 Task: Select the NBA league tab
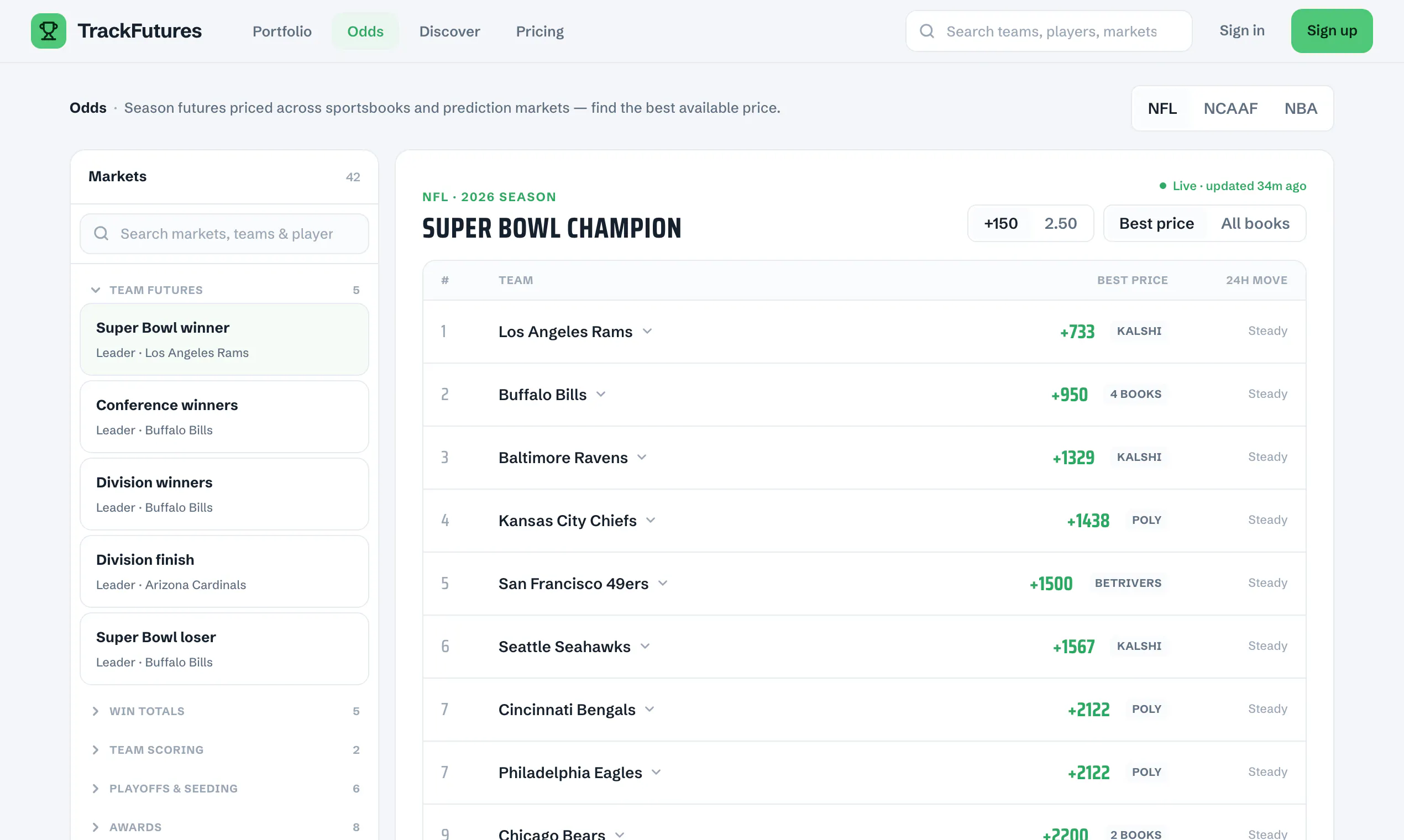(1301, 108)
